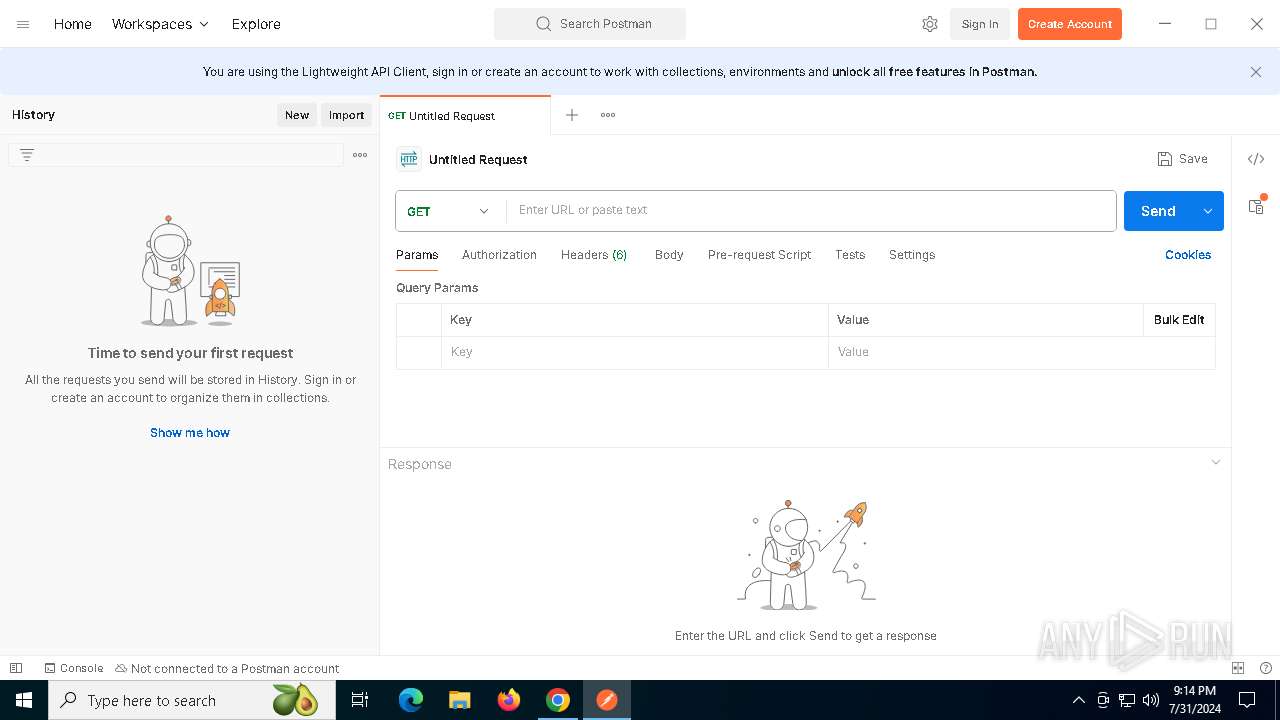Image resolution: width=1280 pixels, height=720 pixels.
Task: Dismiss the Lightweight API Client banner
Action: (x=1256, y=72)
